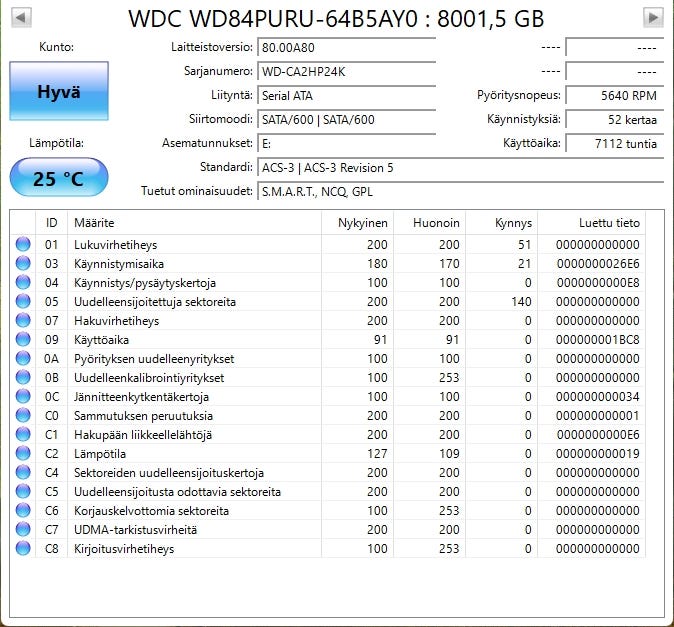Click the Tuetut ominaisuudet field
The height and width of the screenshot is (627, 674).
point(460,192)
